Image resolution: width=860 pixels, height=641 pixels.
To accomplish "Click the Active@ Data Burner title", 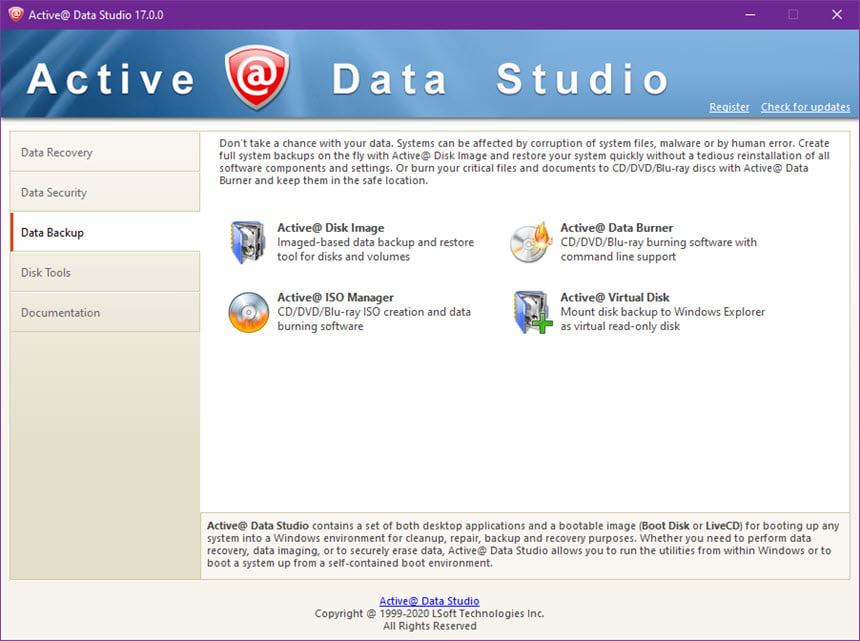I will click(x=616, y=228).
